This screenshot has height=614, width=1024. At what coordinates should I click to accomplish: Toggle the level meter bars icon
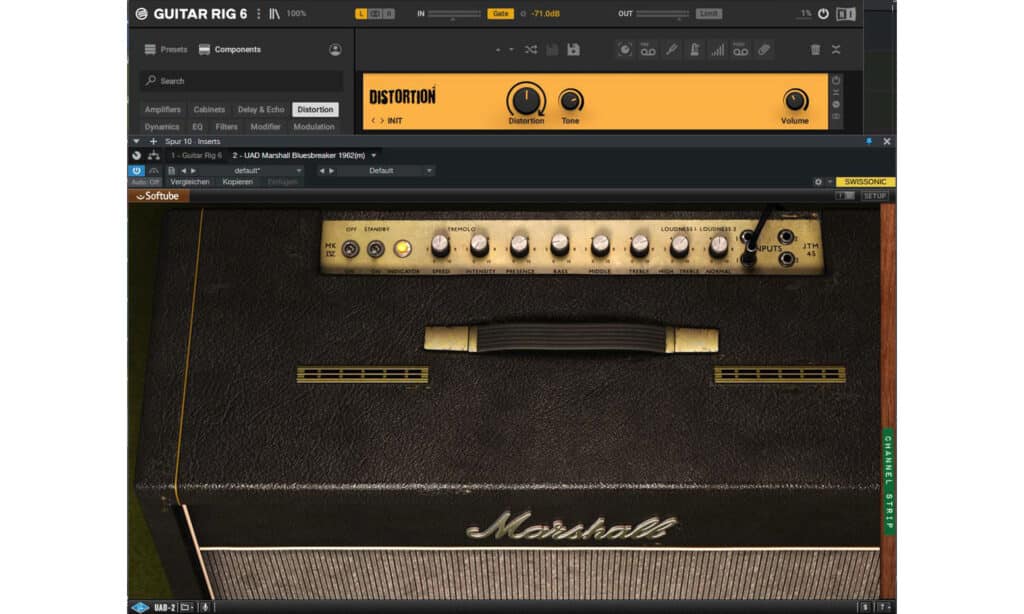(x=717, y=50)
